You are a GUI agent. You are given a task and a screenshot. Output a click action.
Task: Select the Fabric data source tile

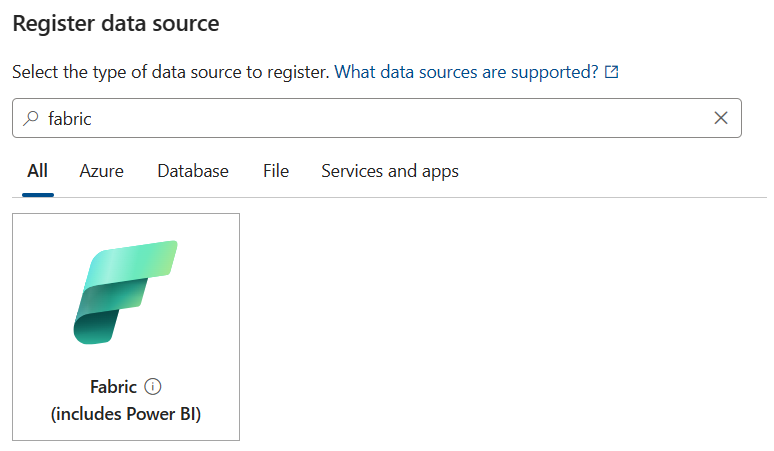coord(126,326)
